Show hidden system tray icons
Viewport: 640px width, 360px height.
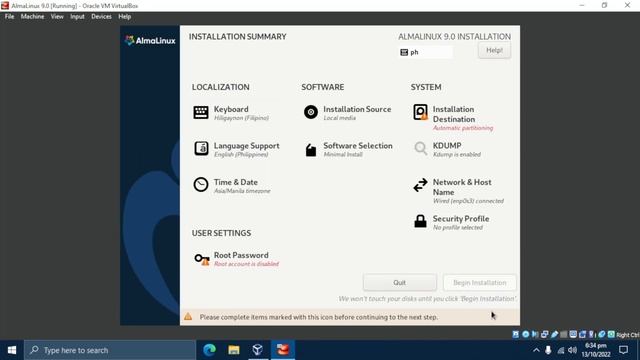click(536, 350)
